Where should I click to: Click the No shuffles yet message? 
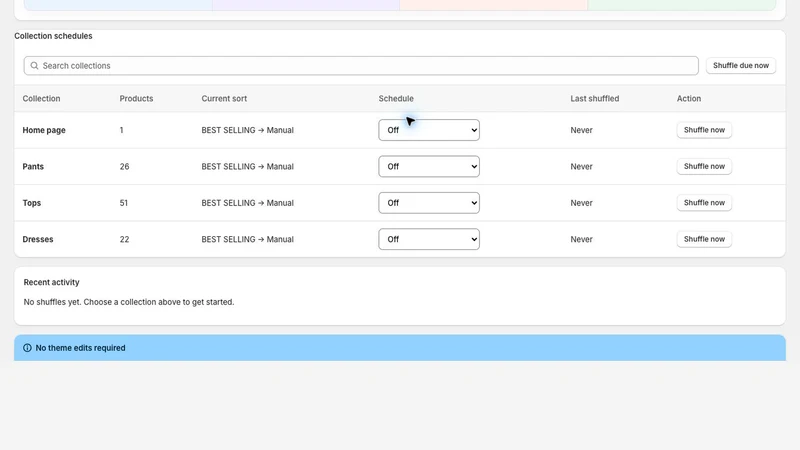pos(129,302)
